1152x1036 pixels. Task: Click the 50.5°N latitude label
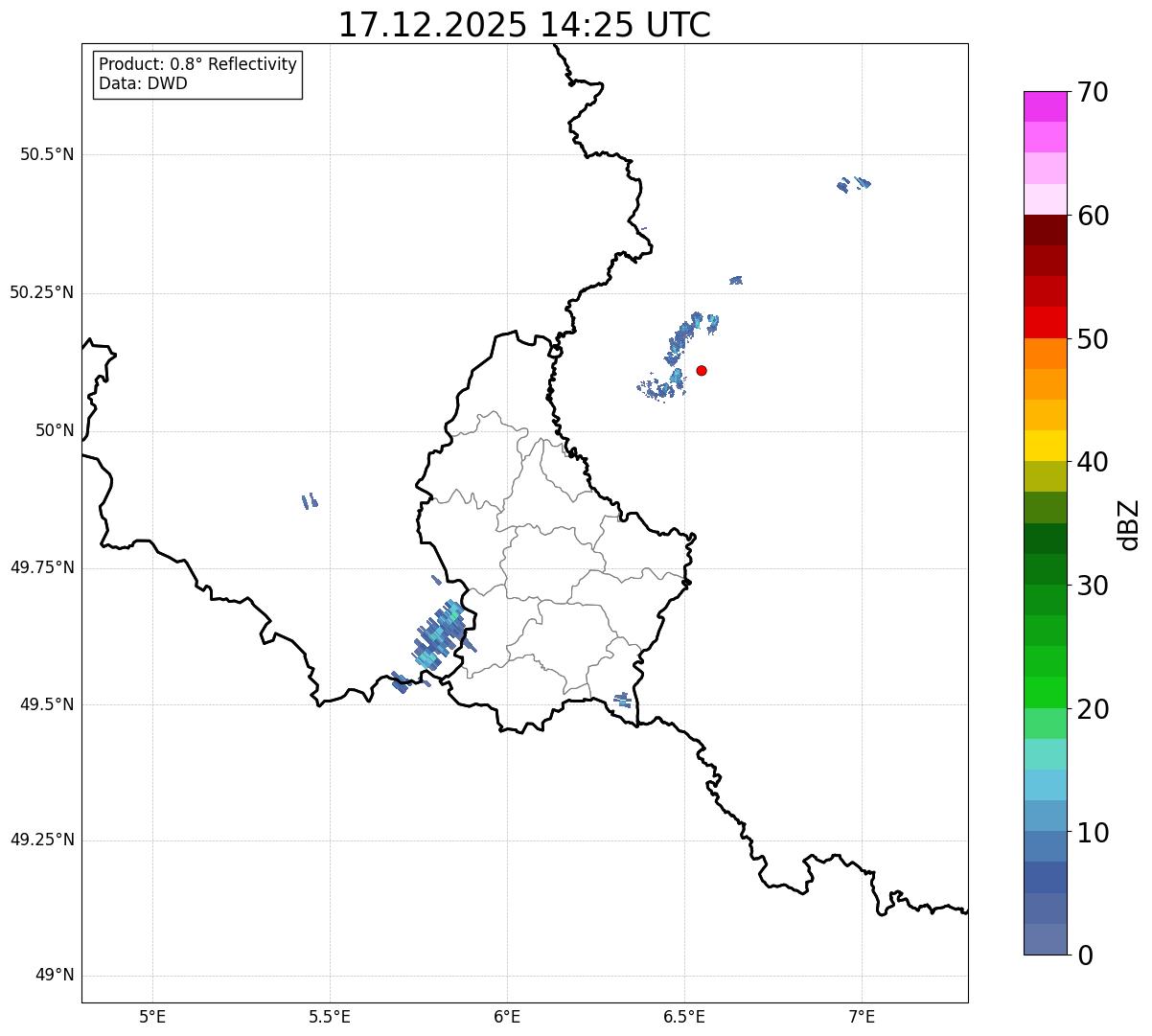(47, 154)
